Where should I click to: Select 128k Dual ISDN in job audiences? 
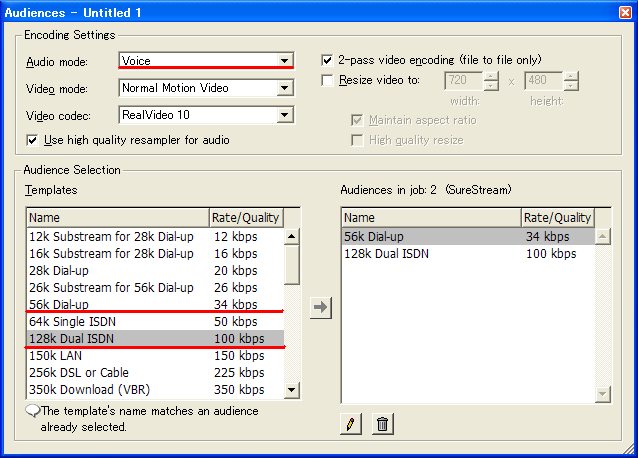[468, 254]
